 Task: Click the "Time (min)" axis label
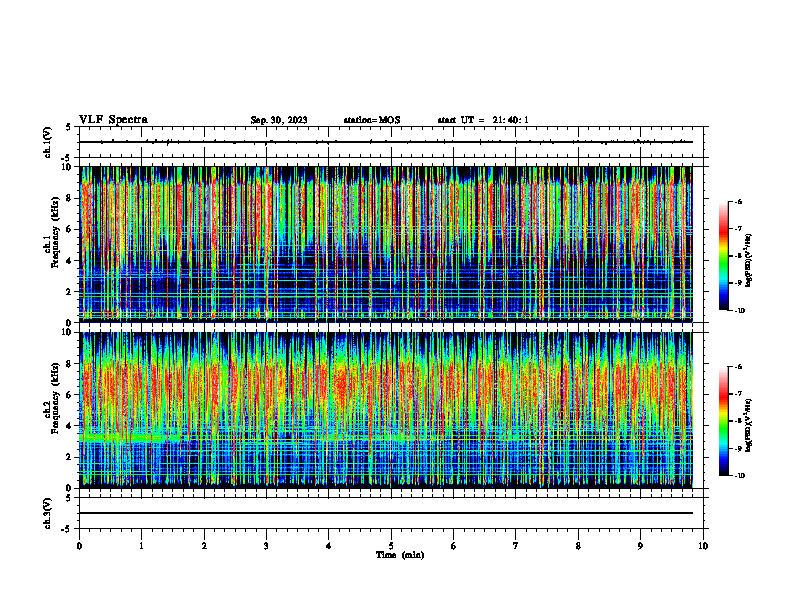click(400, 555)
